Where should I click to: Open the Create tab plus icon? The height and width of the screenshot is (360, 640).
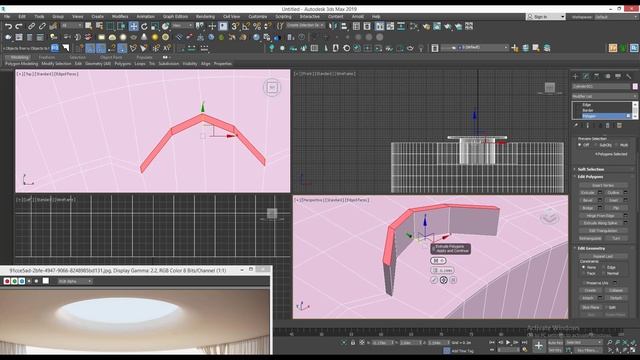pos(576,76)
